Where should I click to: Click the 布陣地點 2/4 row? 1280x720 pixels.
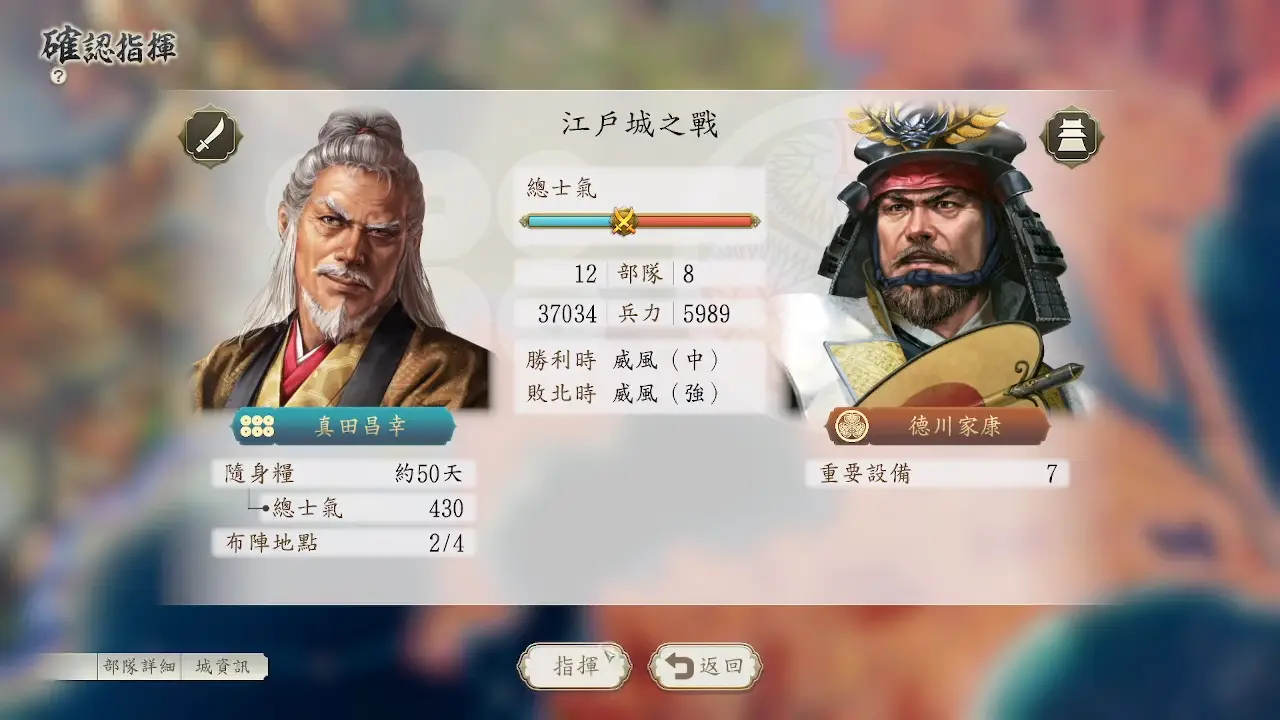344,543
